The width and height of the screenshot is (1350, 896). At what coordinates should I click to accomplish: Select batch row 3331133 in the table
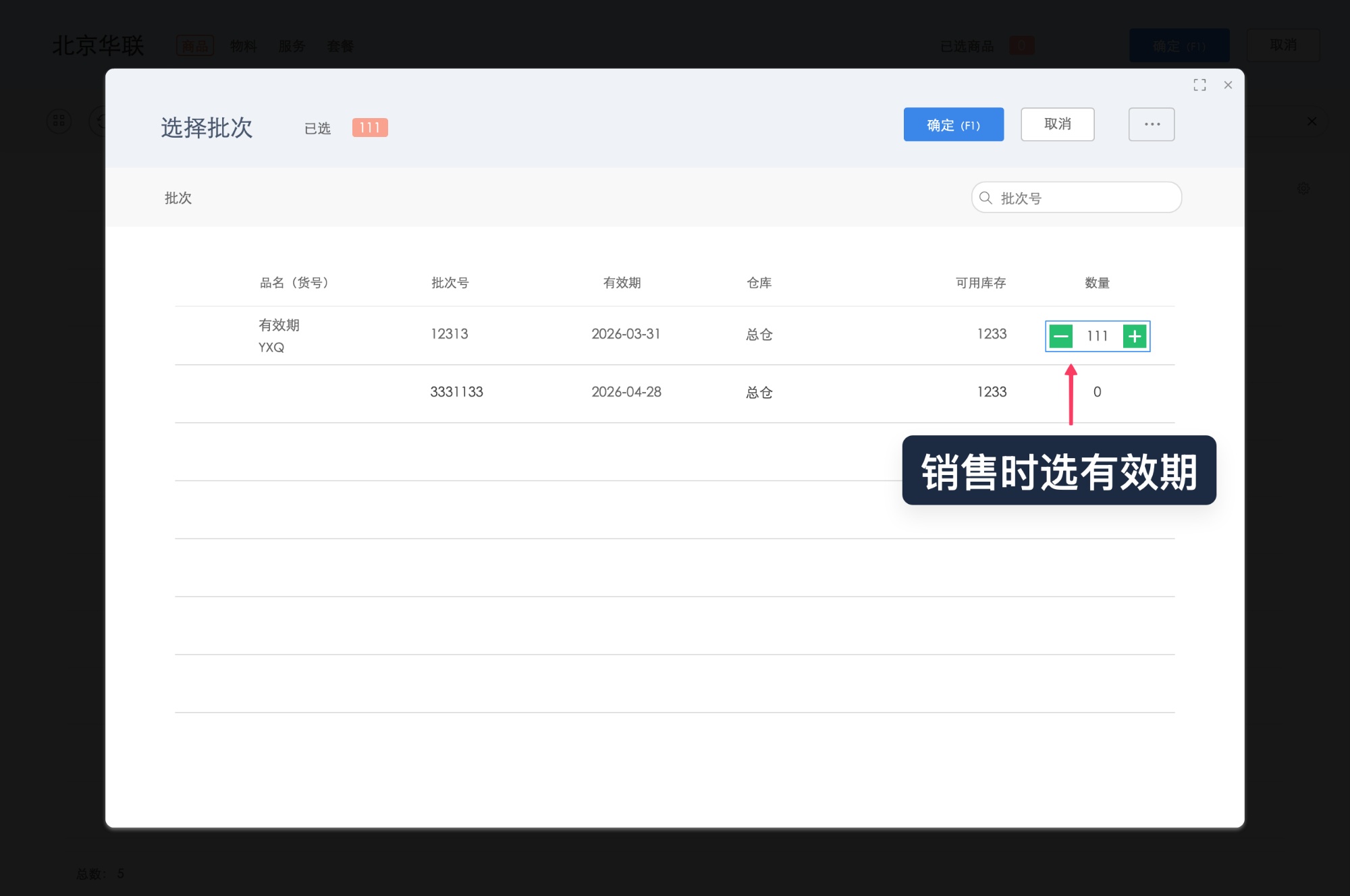[457, 392]
